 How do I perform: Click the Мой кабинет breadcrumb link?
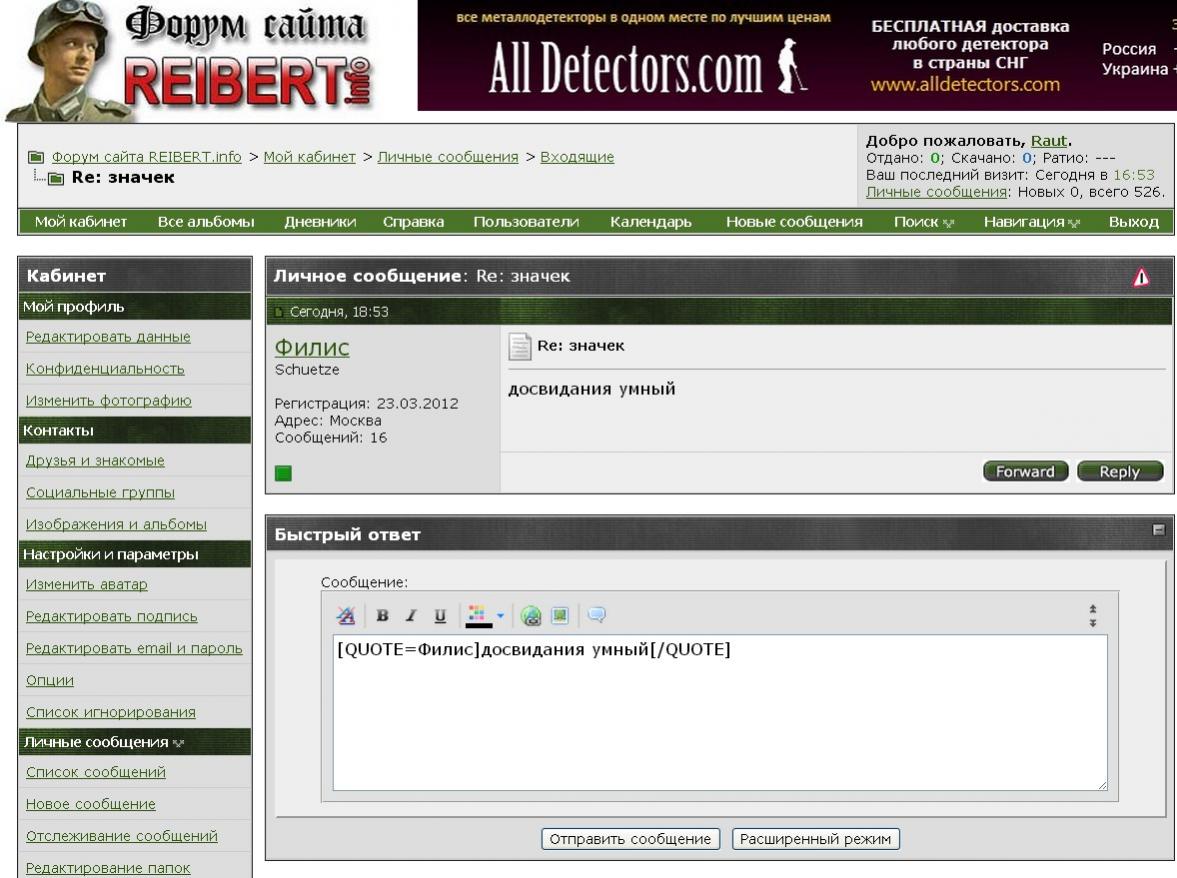309,157
